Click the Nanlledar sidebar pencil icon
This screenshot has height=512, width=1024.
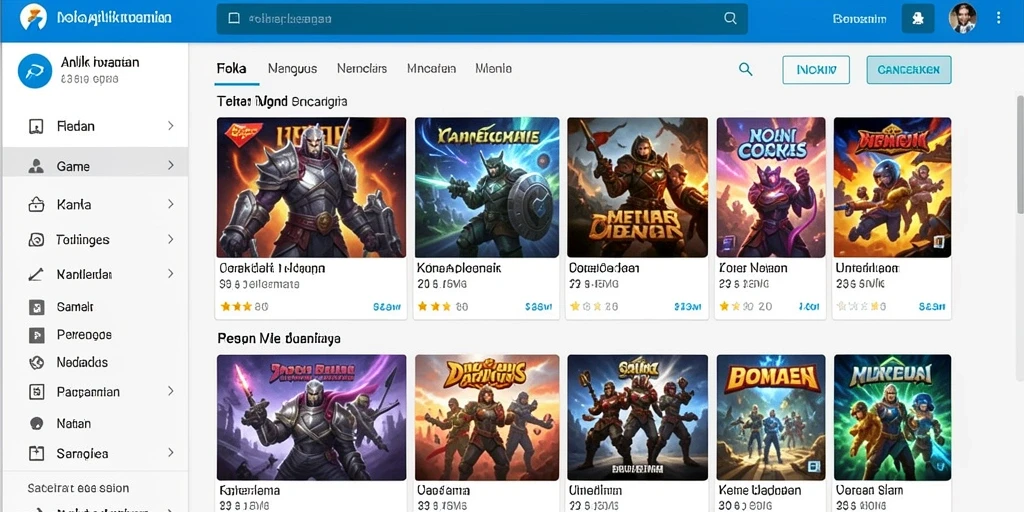point(36,274)
